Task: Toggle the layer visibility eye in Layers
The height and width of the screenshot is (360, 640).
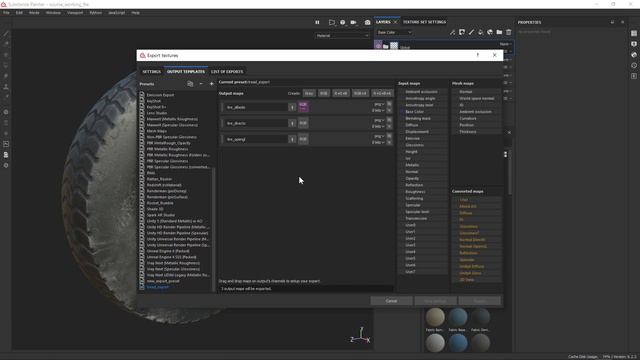Action: tap(378, 46)
